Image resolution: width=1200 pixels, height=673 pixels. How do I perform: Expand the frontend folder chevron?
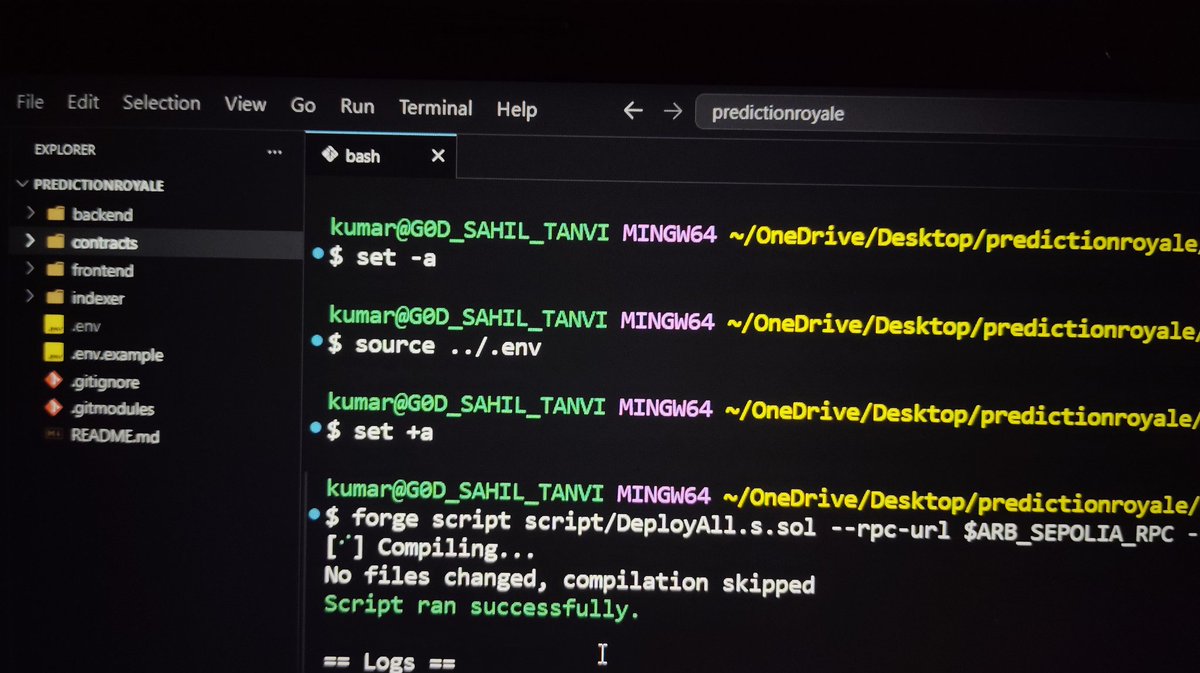pyautogui.click(x=29, y=269)
